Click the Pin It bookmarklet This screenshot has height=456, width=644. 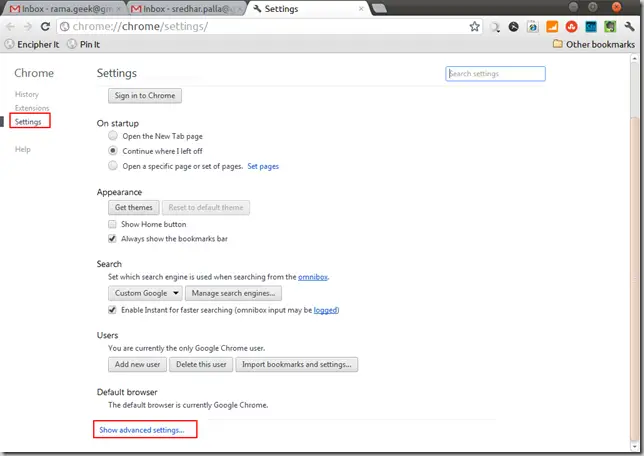tap(84, 44)
